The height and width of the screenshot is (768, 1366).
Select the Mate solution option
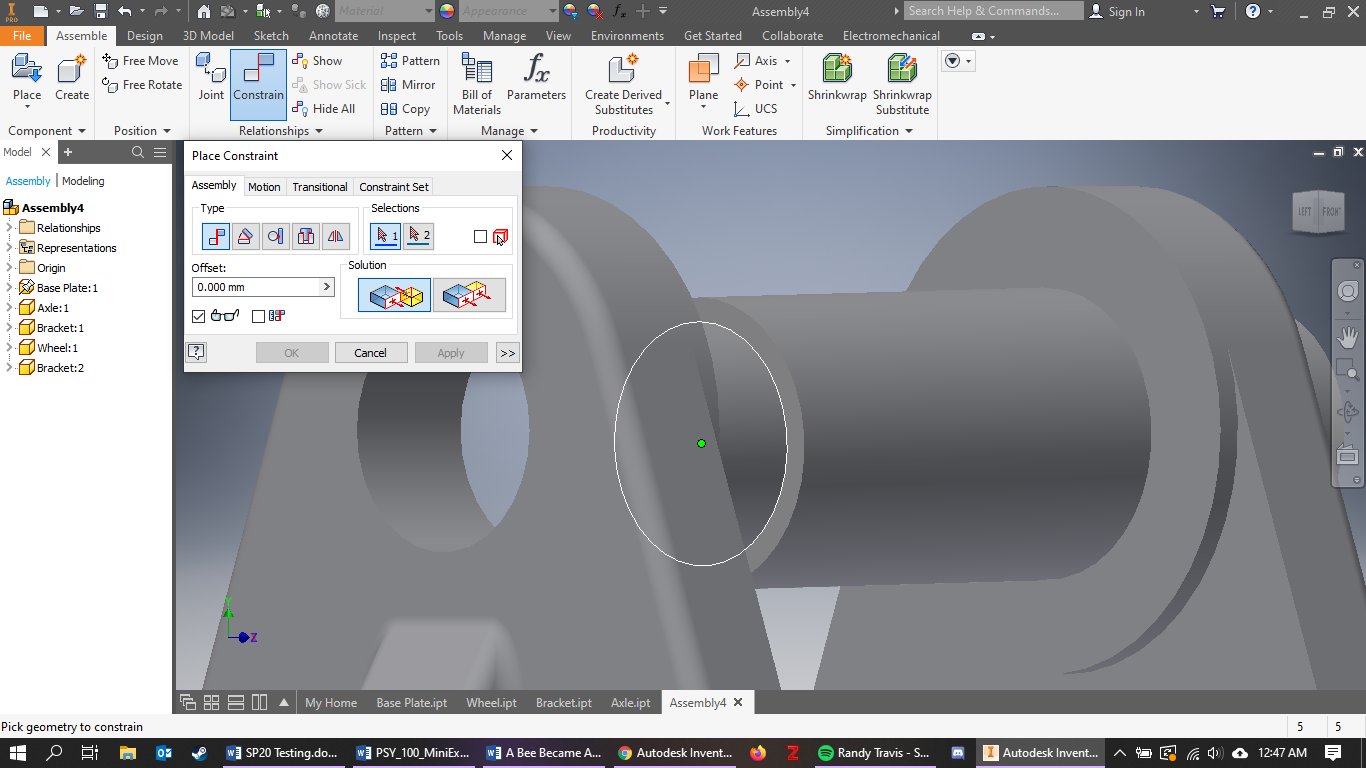tap(395, 295)
